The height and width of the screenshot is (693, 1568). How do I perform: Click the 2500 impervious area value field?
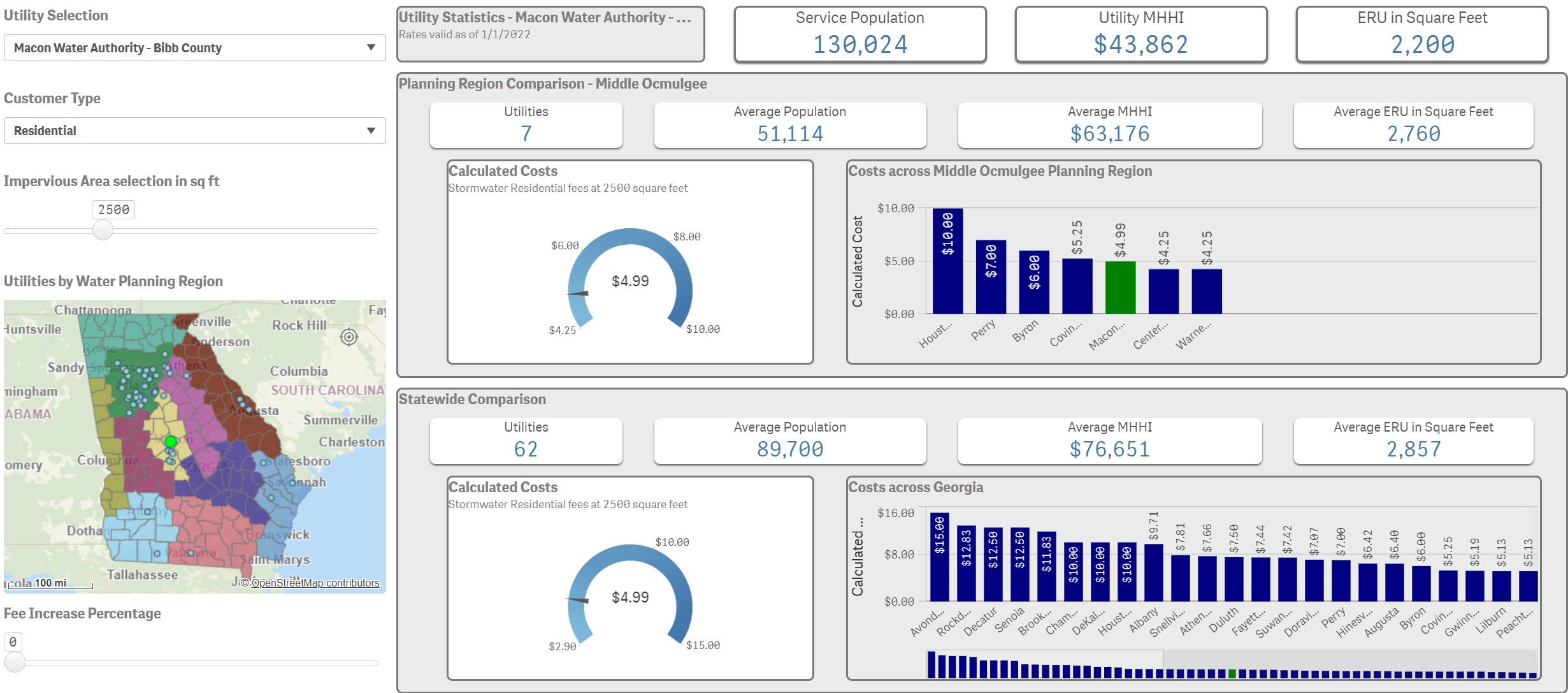pyautogui.click(x=112, y=209)
